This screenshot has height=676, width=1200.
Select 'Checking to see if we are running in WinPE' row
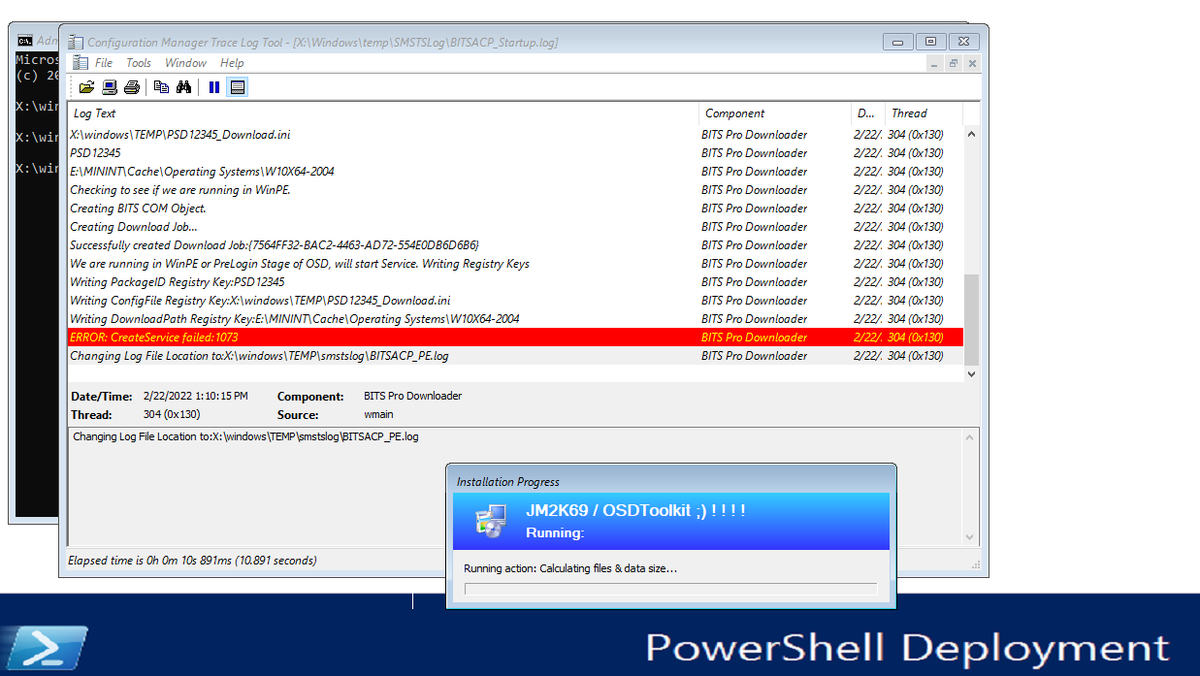(x=515, y=190)
